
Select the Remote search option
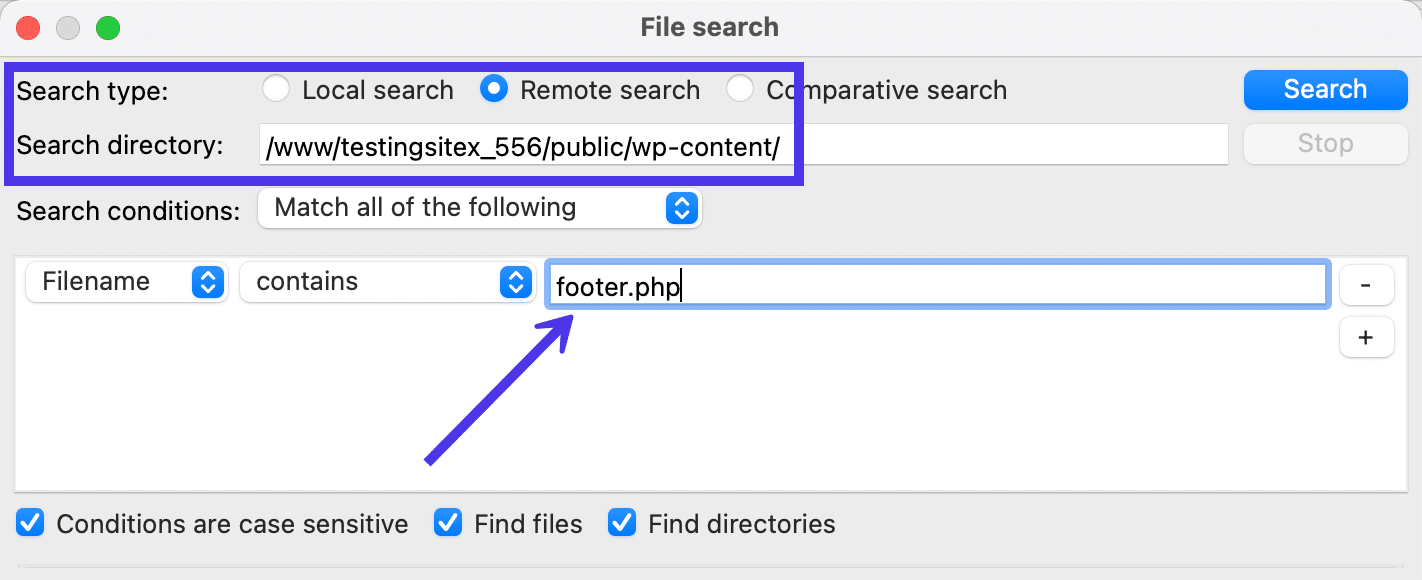pos(494,89)
